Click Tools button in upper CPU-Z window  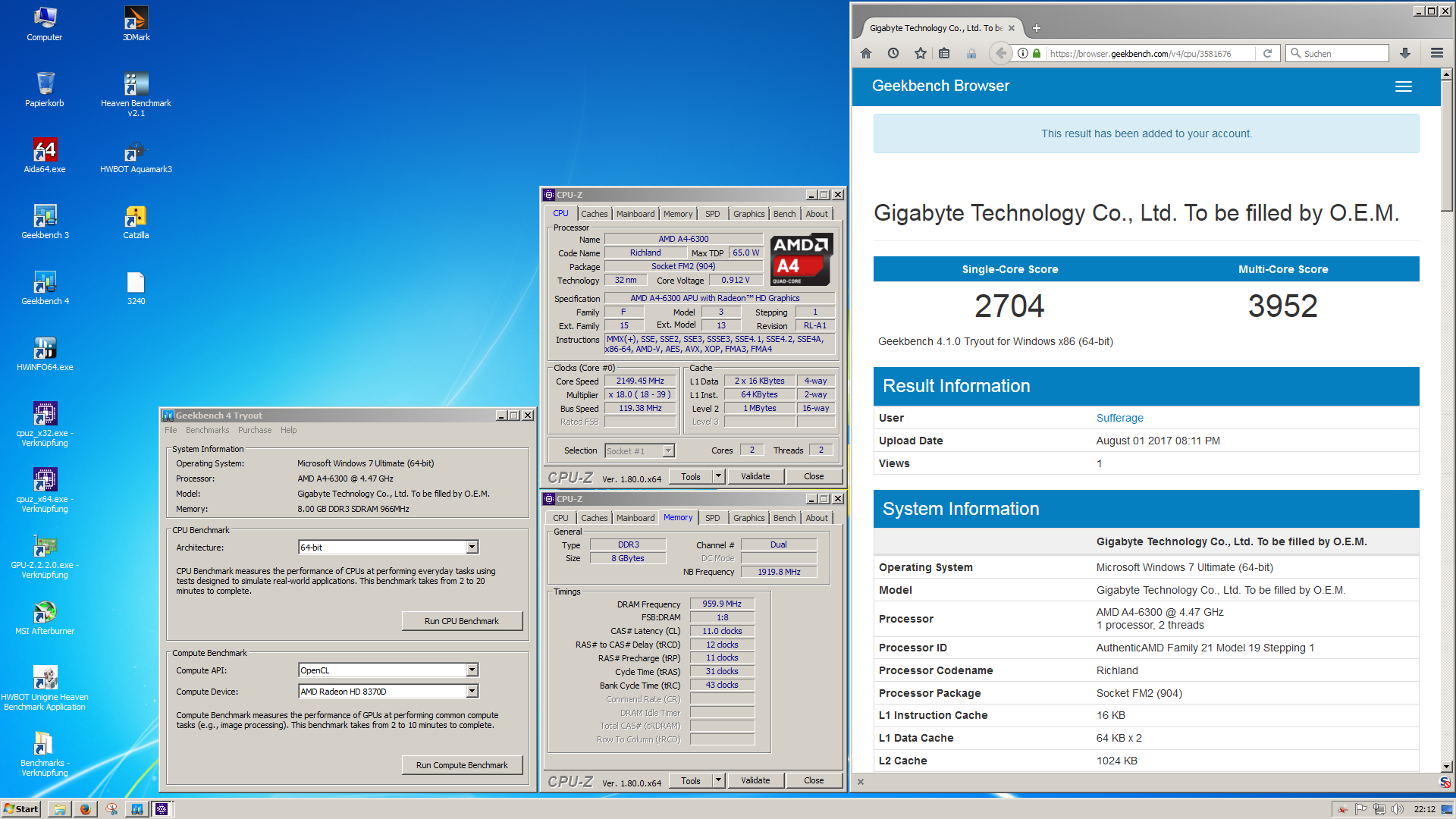click(x=691, y=476)
